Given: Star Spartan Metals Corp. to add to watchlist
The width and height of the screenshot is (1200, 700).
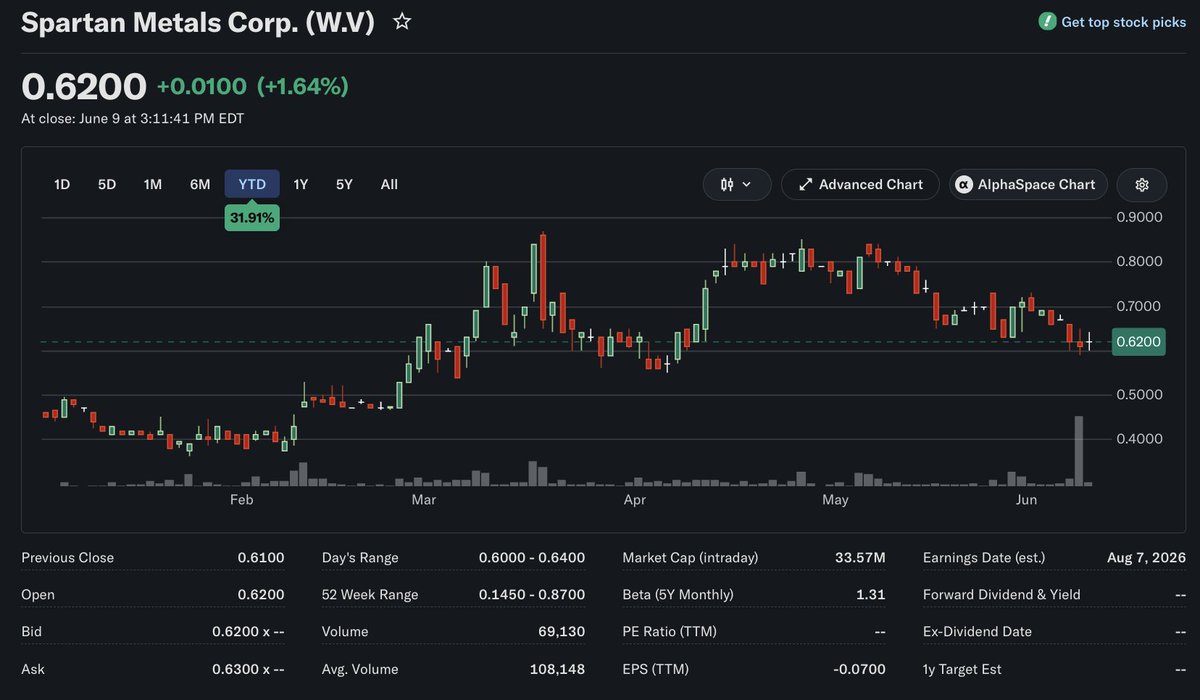Looking at the screenshot, I should [402, 21].
